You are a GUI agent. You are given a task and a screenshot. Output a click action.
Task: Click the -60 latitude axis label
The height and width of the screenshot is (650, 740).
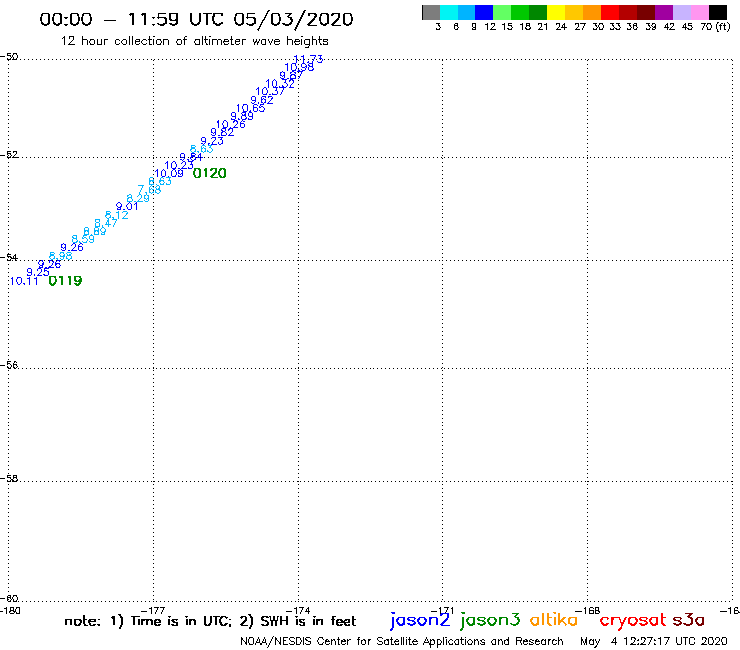click(9, 599)
